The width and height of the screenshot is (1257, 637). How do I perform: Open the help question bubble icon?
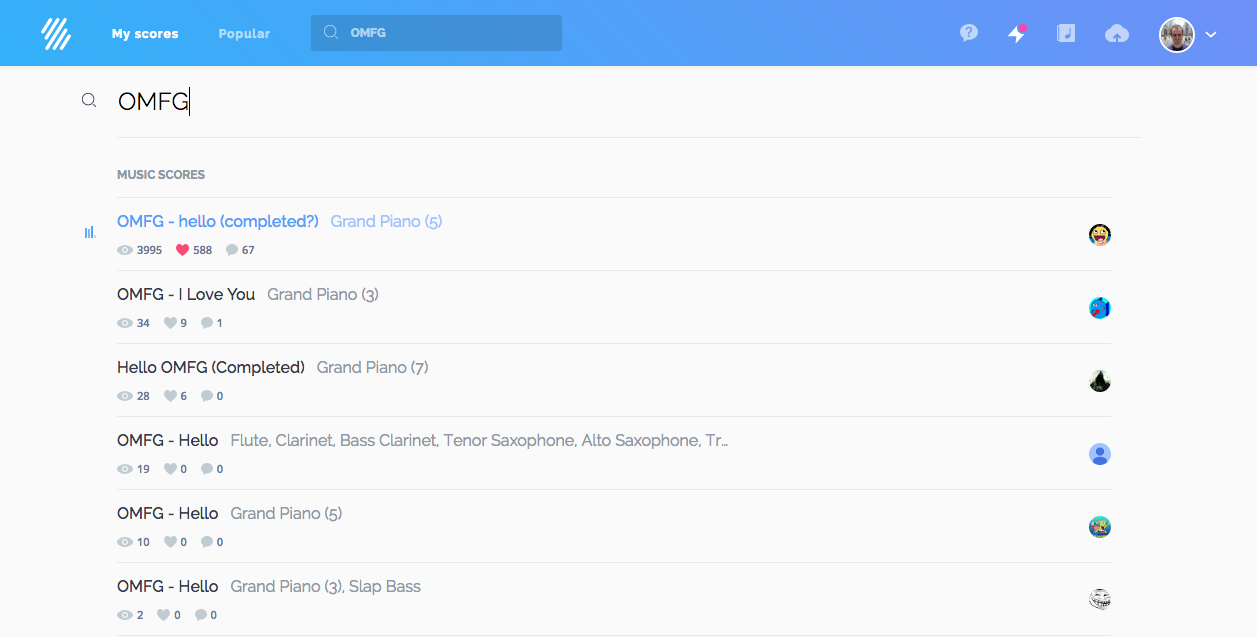(968, 33)
